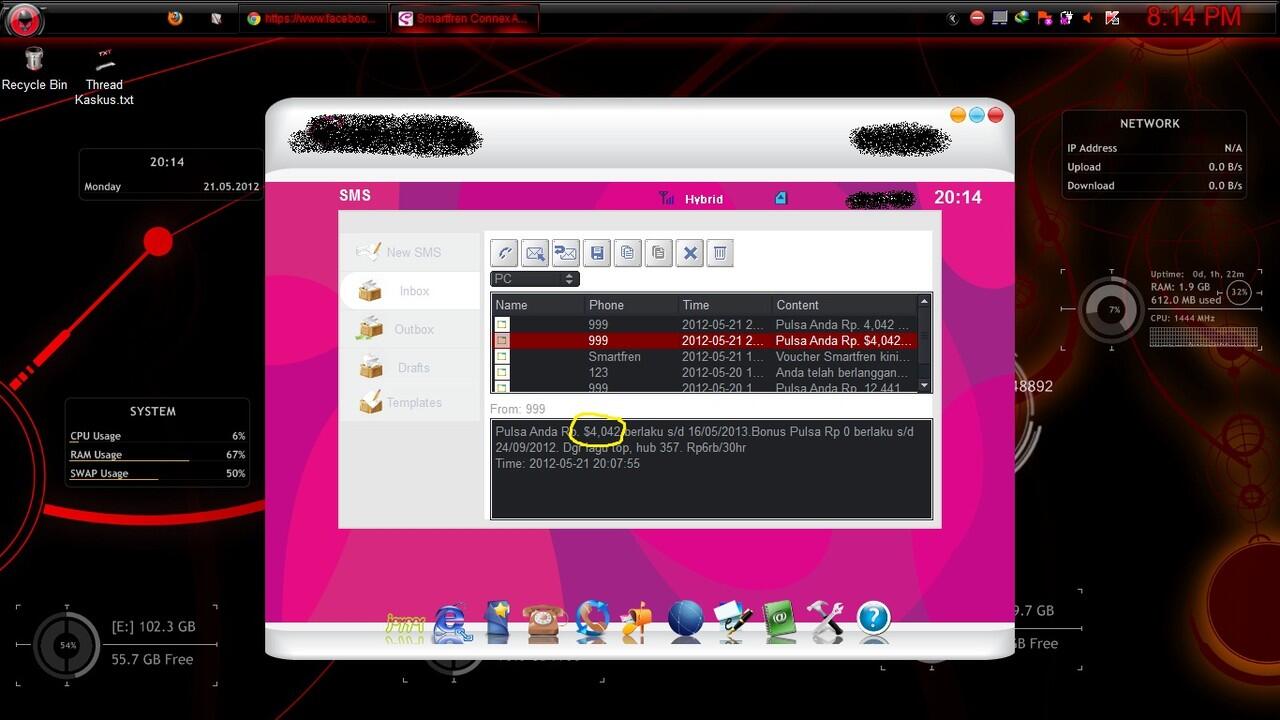Click the trash bin toolbar icon
Viewport: 1280px width, 720px height.
coord(720,253)
